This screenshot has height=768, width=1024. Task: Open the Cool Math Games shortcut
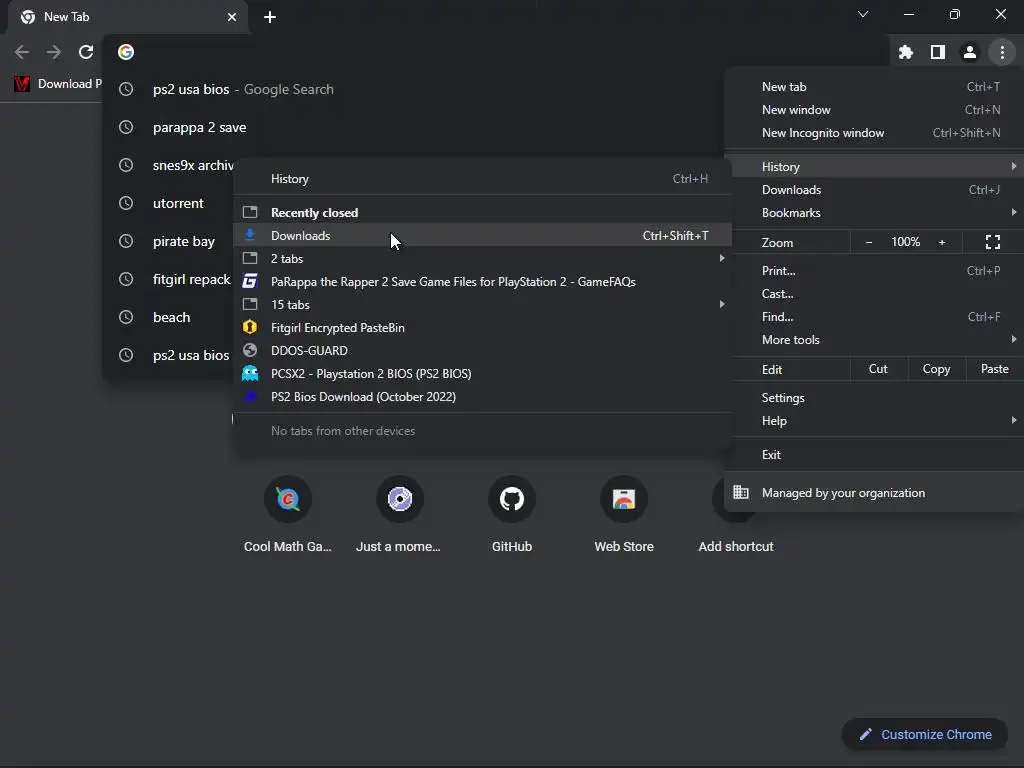tap(287, 515)
